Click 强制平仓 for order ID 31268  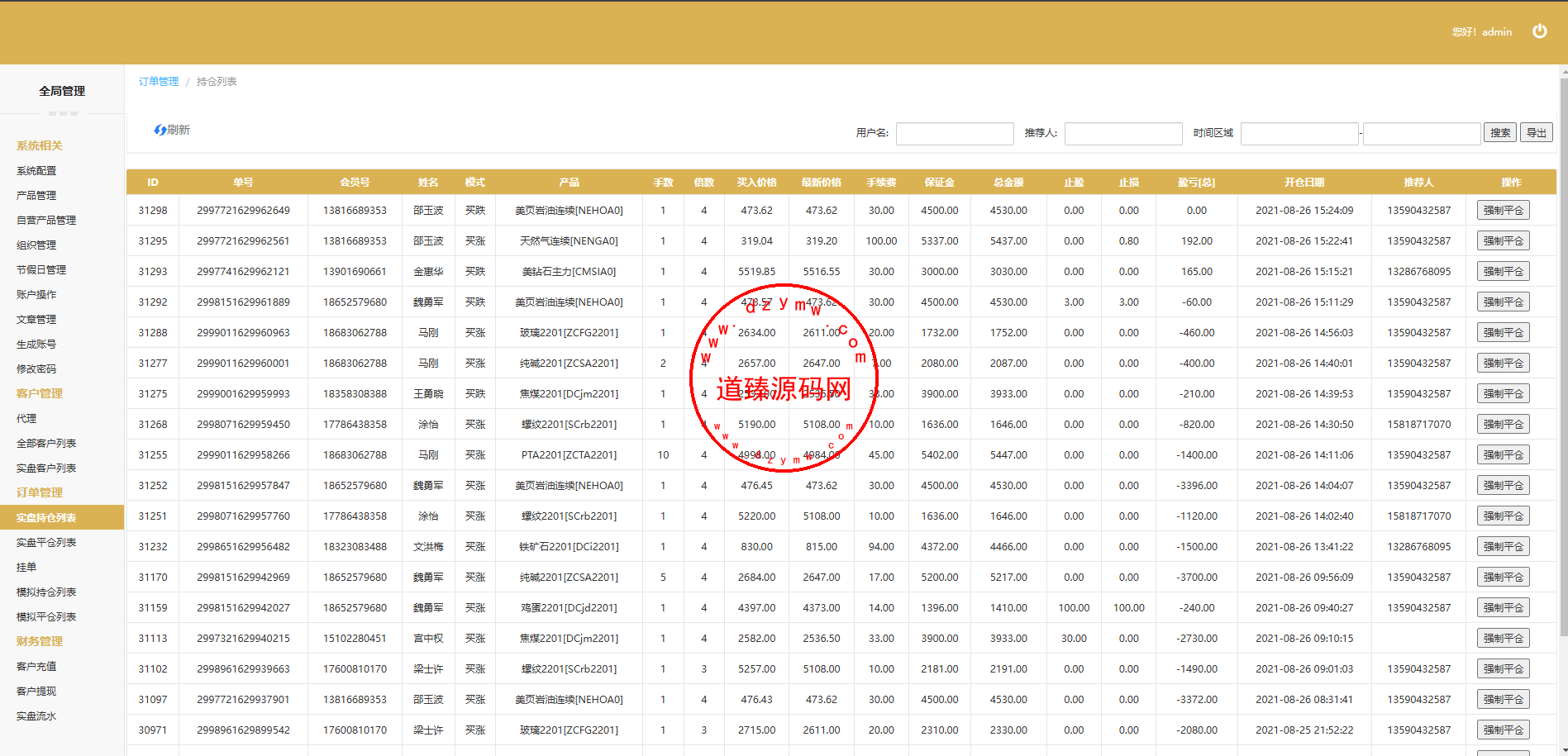click(x=1503, y=425)
